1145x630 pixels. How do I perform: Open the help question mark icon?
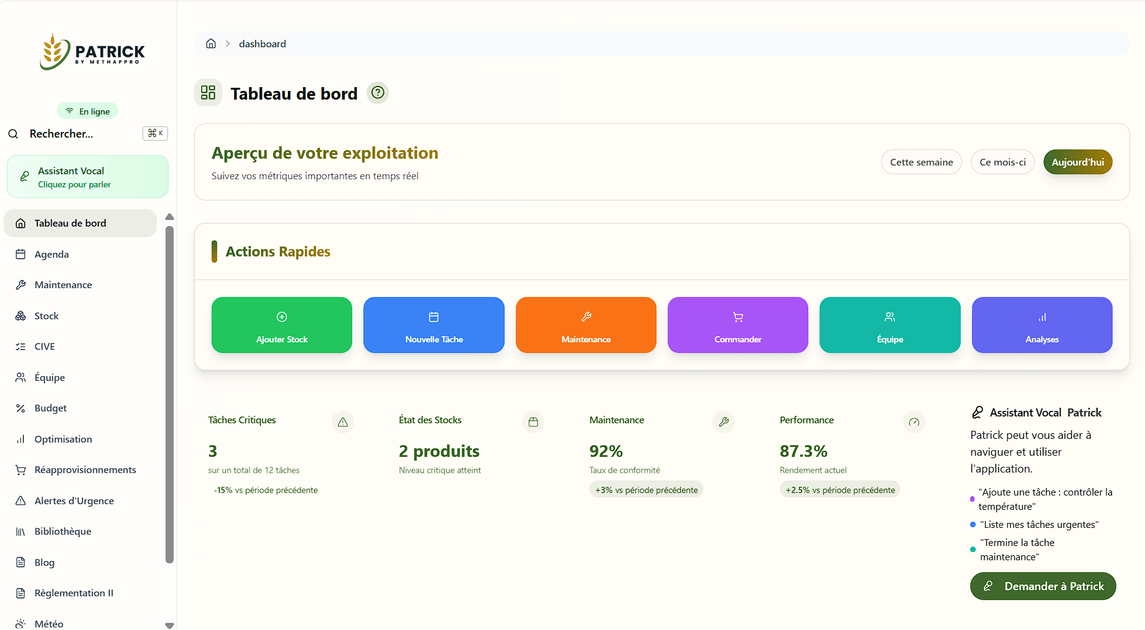click(378, 93)
